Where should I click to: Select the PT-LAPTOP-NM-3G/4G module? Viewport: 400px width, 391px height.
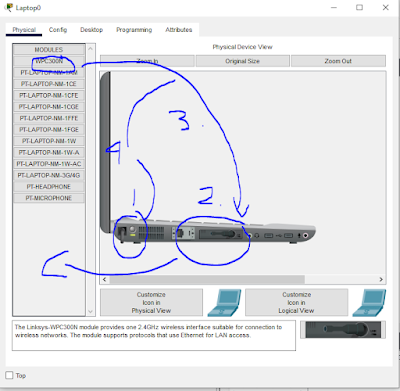tap(49, 175)
